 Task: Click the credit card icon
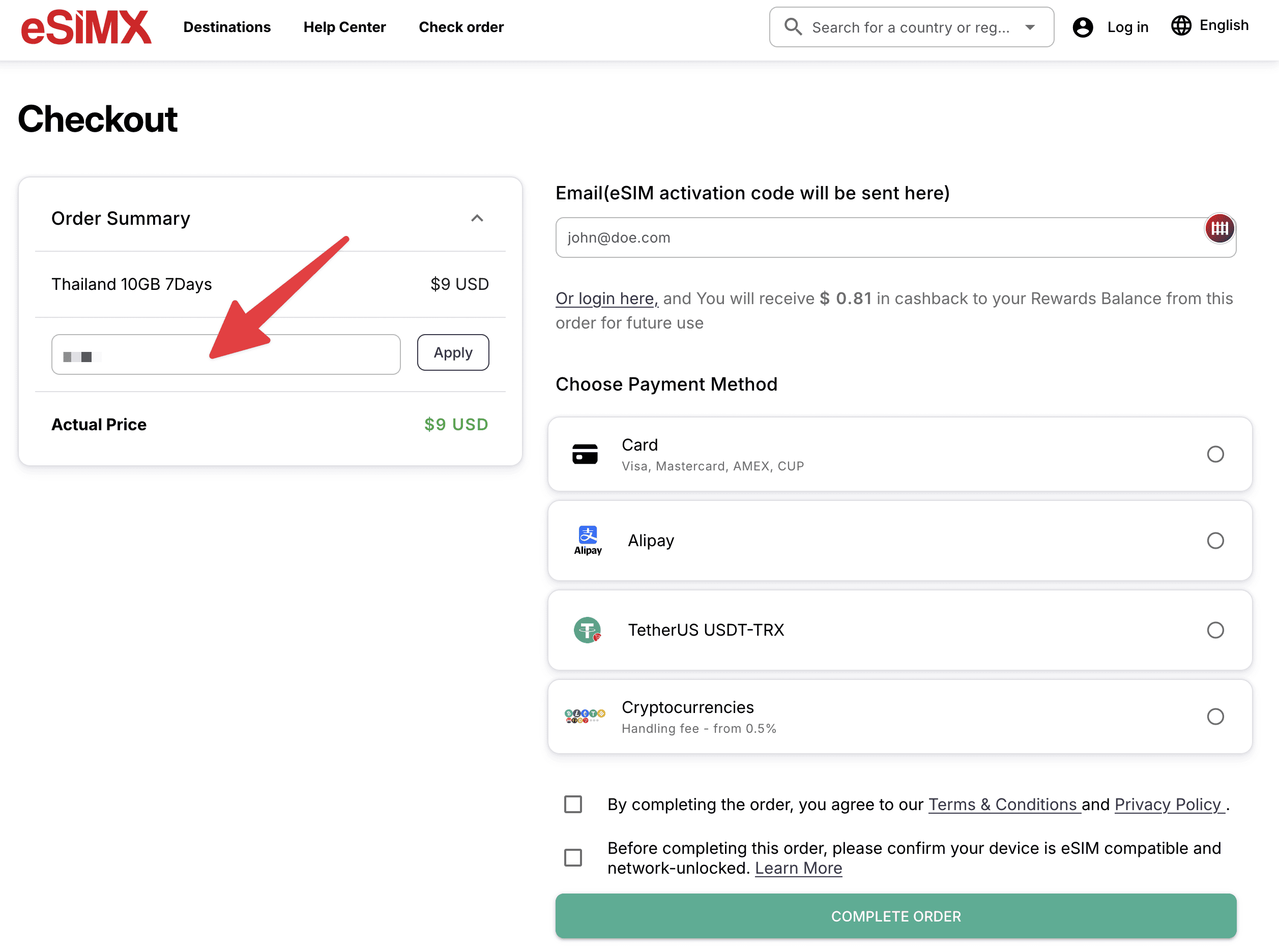click(x=585, y=454)
